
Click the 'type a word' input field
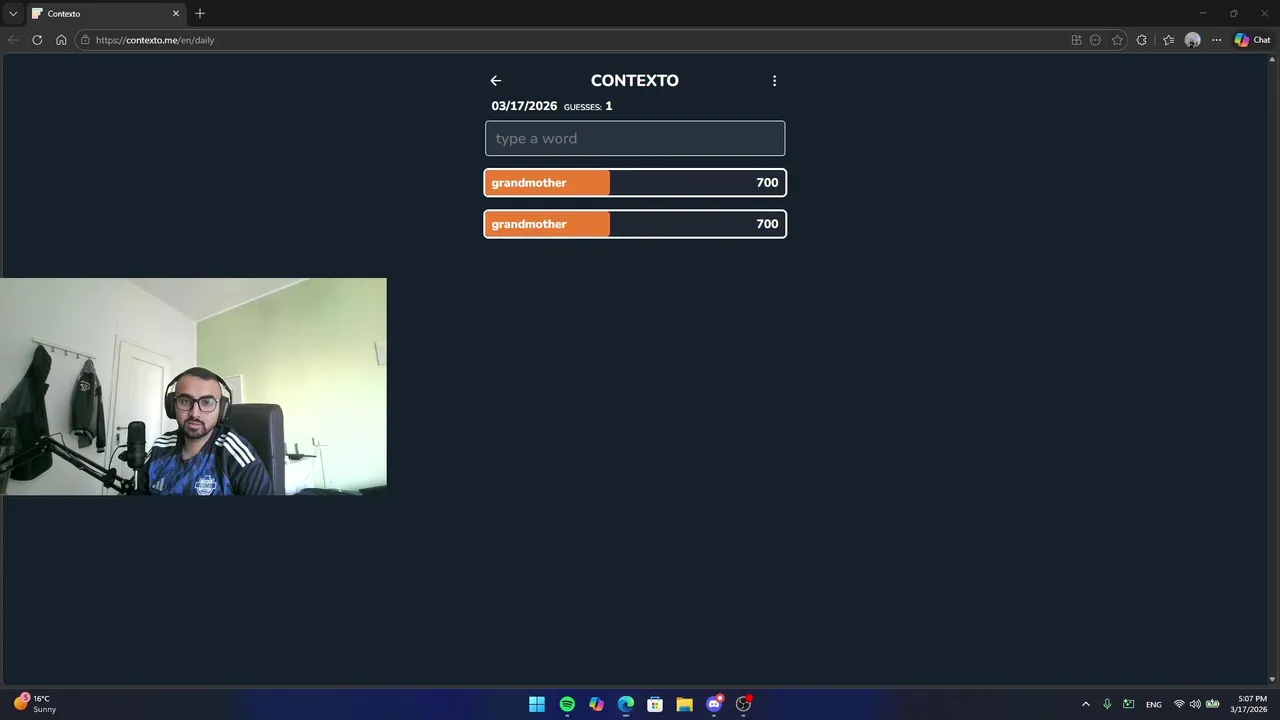pos(635,138)
